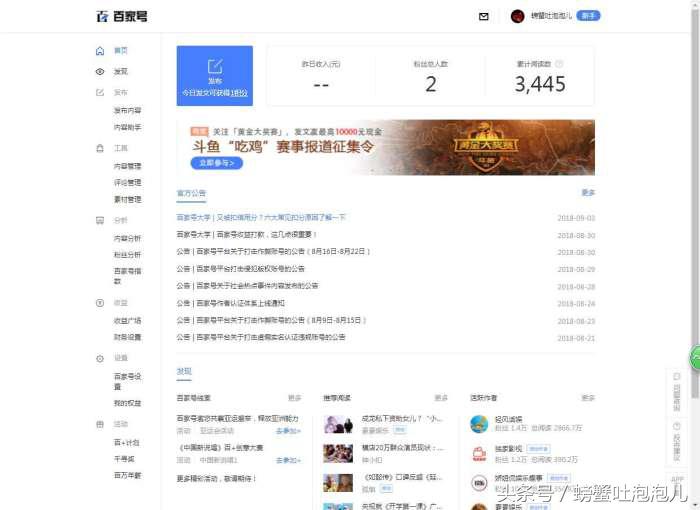Viewport: 700px width, 510px height.
Task: Click the 收益 coin icon in sidebar
Action: [x=100, y=303]
